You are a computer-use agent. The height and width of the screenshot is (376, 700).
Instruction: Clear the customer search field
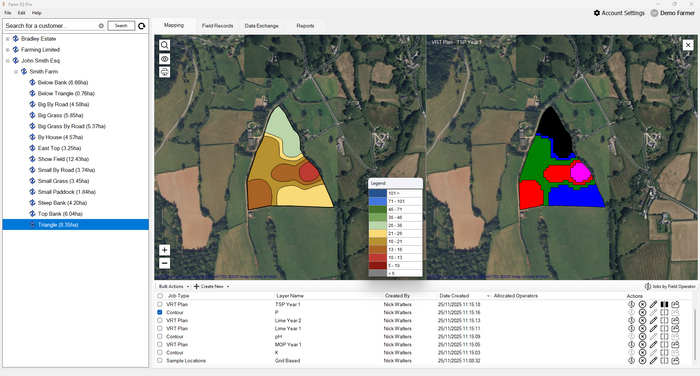click(x=101, y=26)
